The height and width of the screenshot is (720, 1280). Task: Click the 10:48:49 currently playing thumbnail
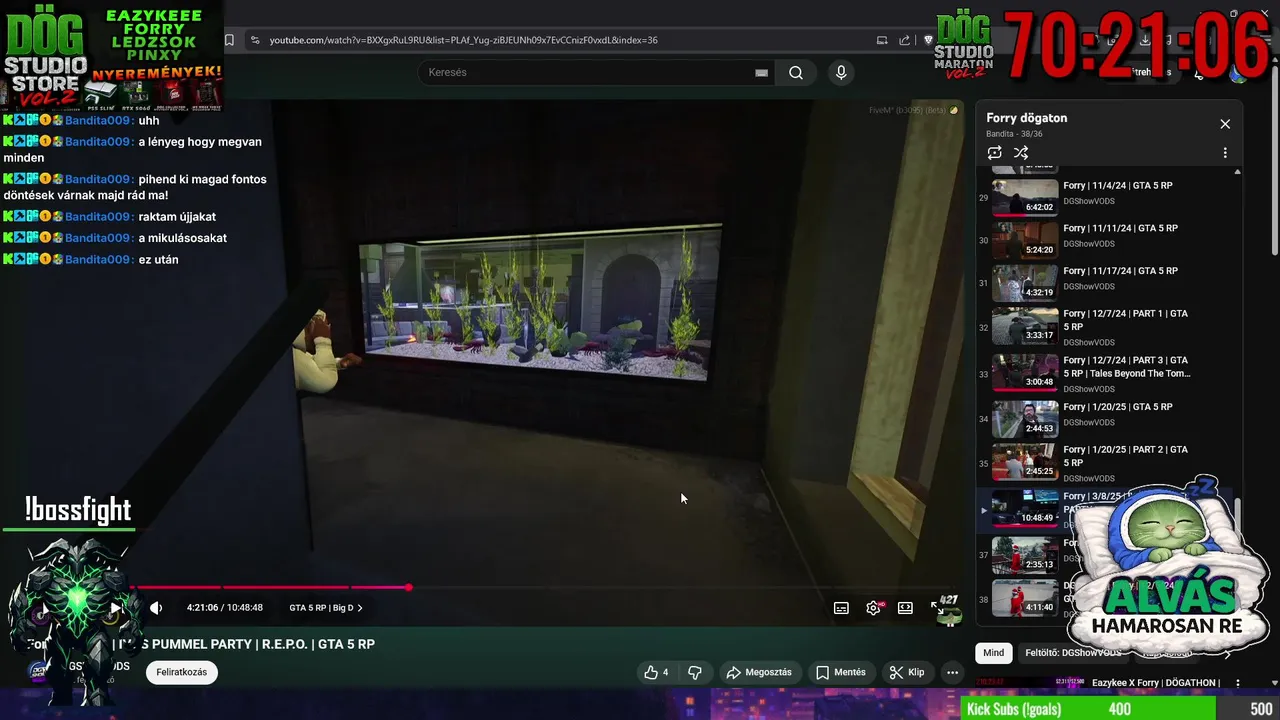[1025, 508]
